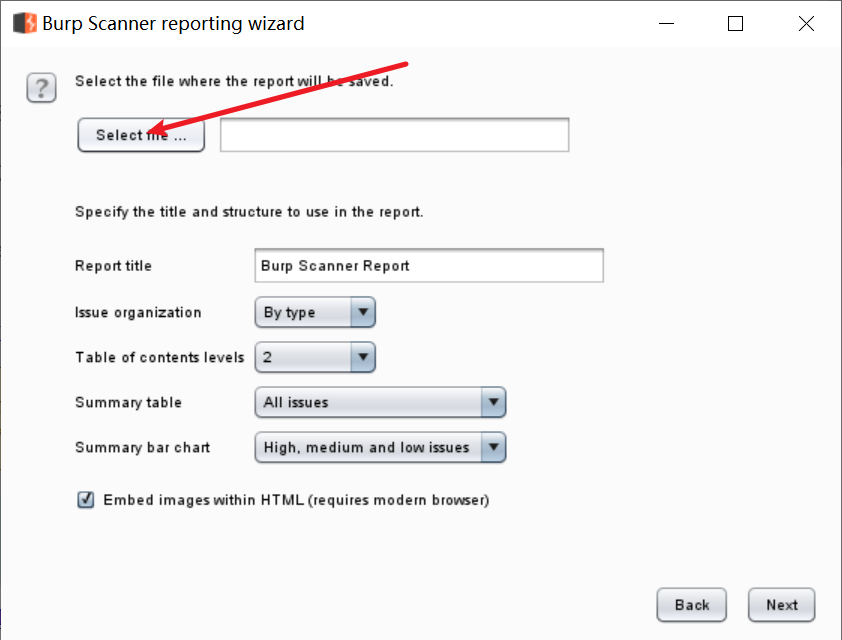Image resolution: width=842 pixels, height=640 pixels.
Task: Open the Table of contents levels dropdown
Action: [315, 357]
